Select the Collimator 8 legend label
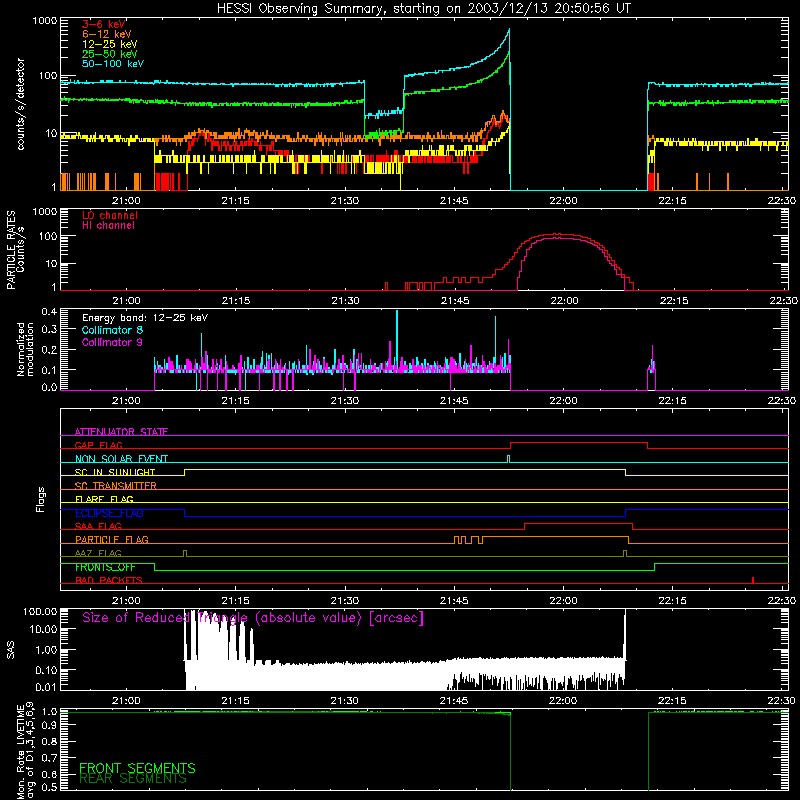The width and height of the screenshot is (800, 800). [x=112, y=330]
